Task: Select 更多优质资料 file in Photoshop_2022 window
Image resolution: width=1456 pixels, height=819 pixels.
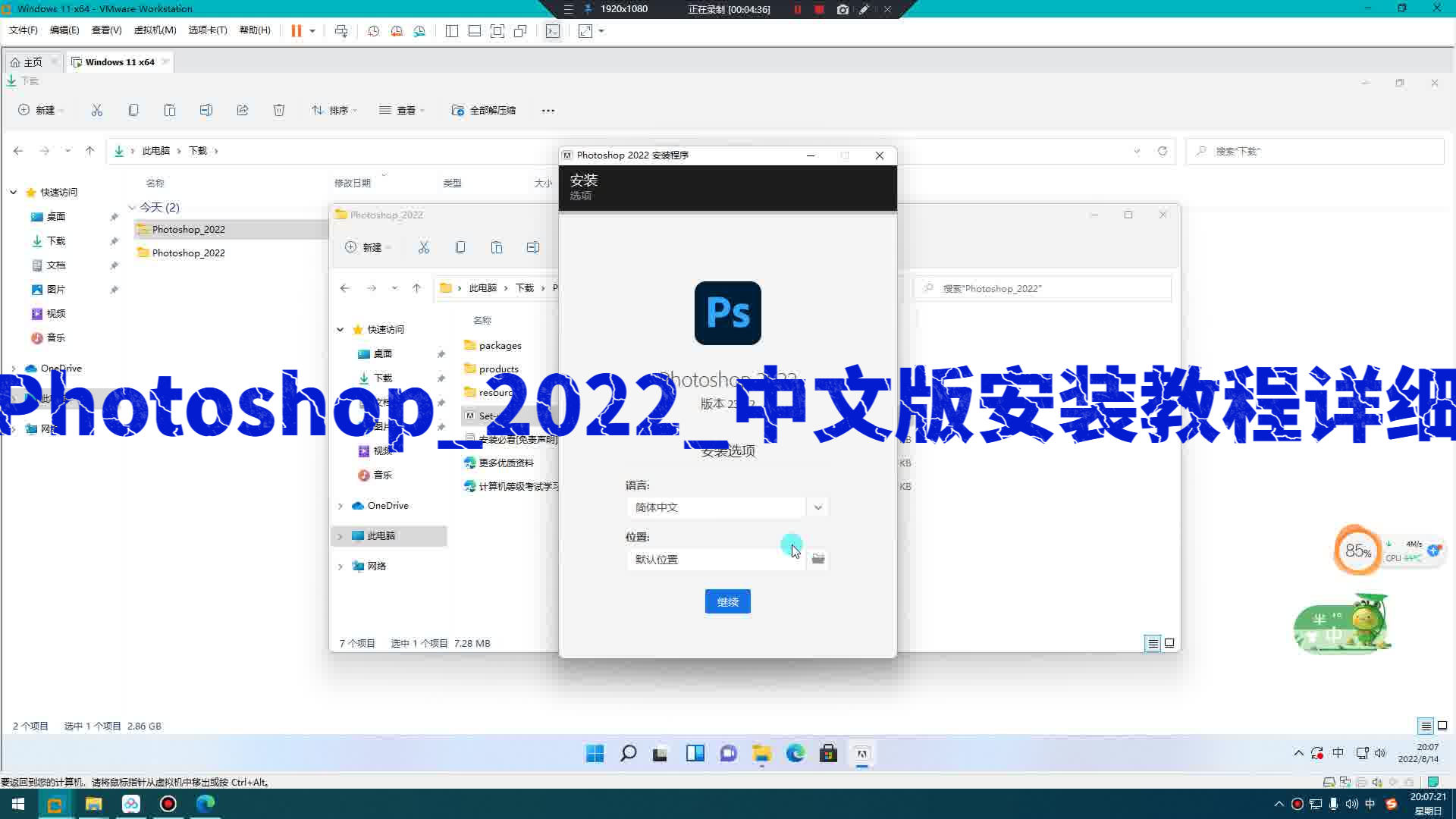Action: click(x=506, y=463)
